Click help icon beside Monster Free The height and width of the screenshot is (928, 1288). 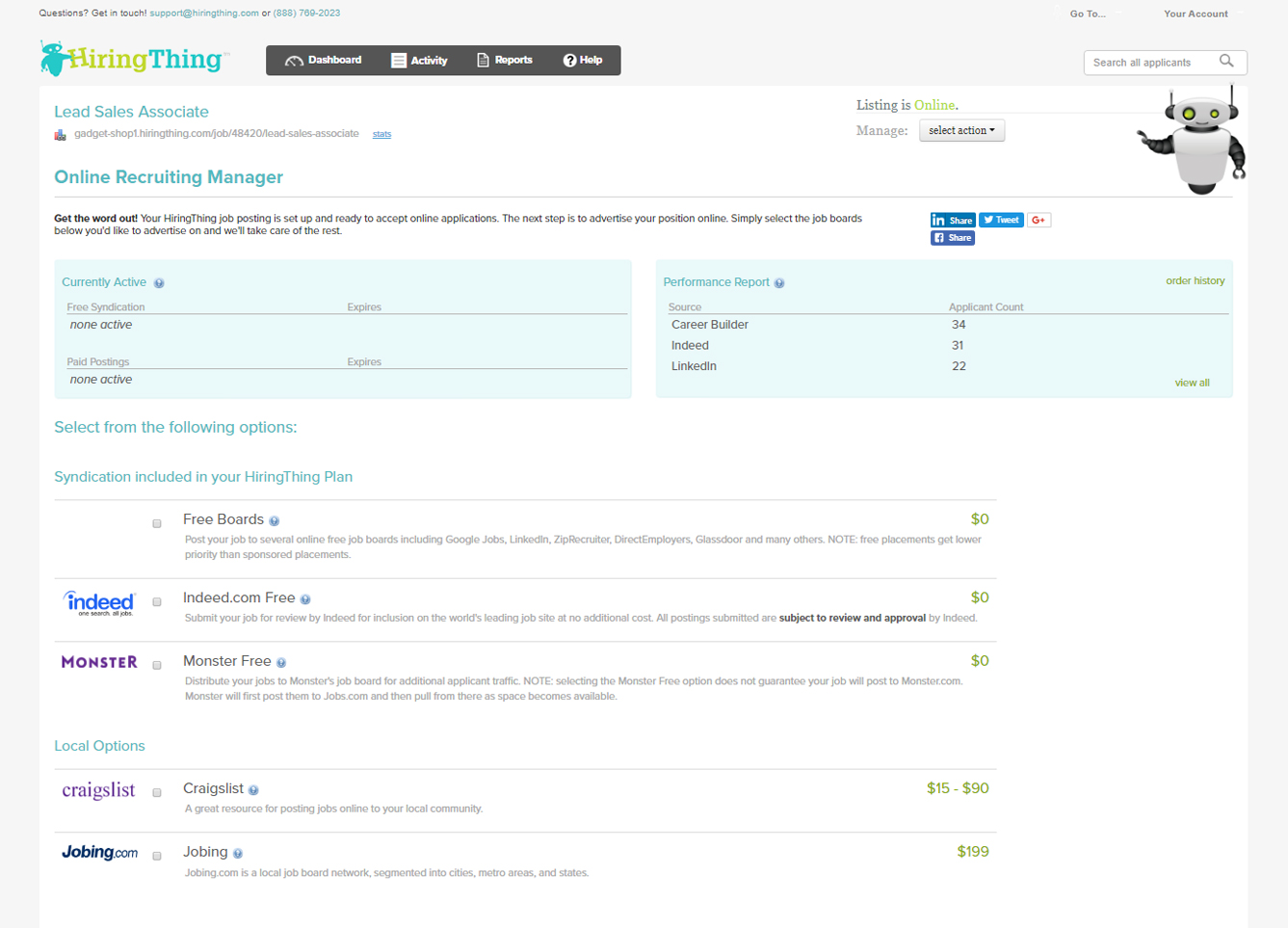(281, 663)
